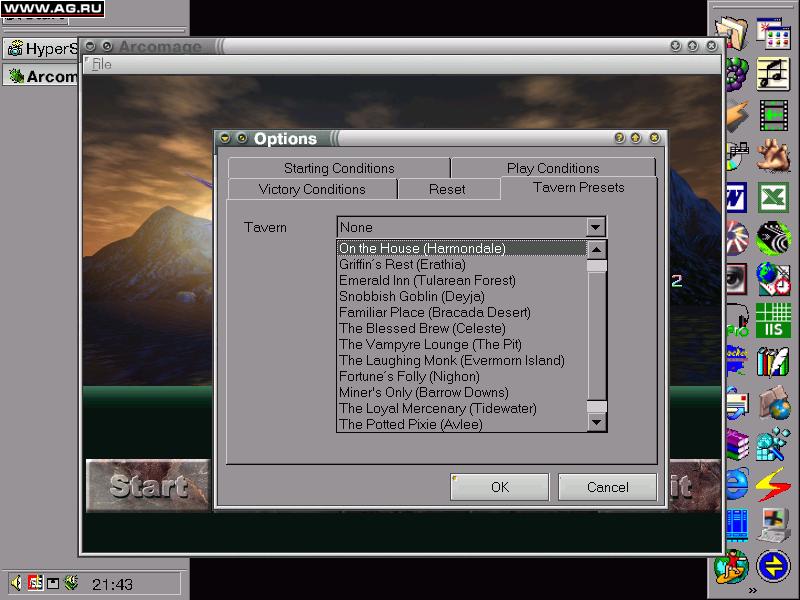Open the green film strip video icon
Image resolution: width=800 pixels, height=600 pixels.
tap(773, 115)
